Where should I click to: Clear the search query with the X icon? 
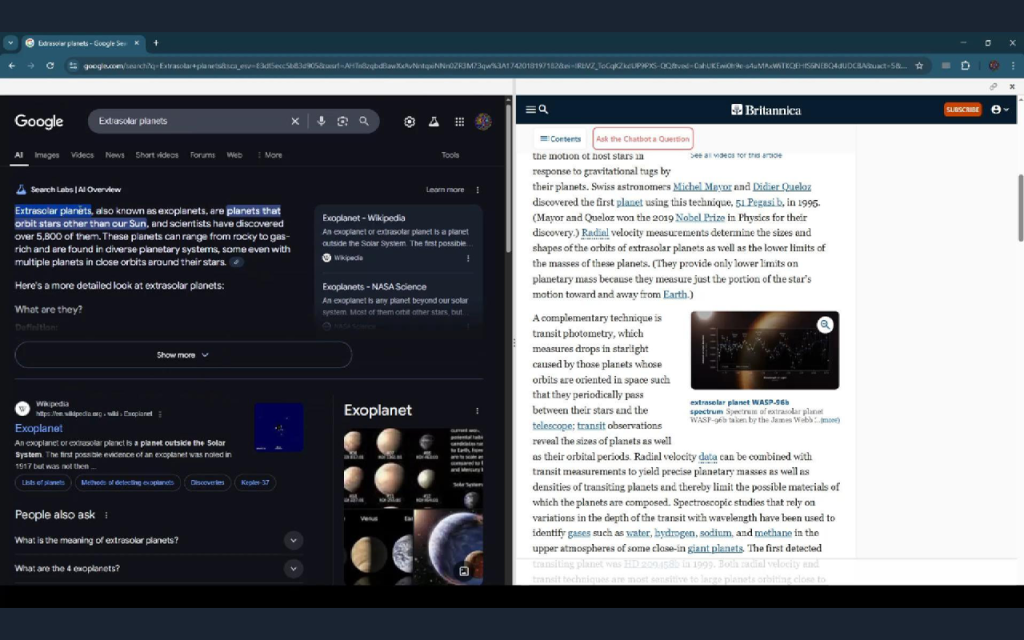[295, 120]
